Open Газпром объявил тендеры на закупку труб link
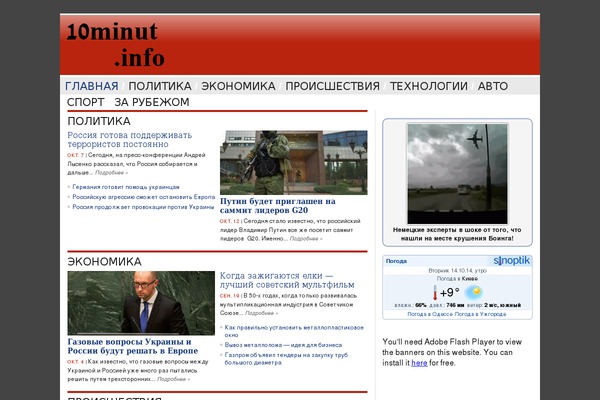Image resolution: width=600 pixels, height=400 pixels. point(286,359)
